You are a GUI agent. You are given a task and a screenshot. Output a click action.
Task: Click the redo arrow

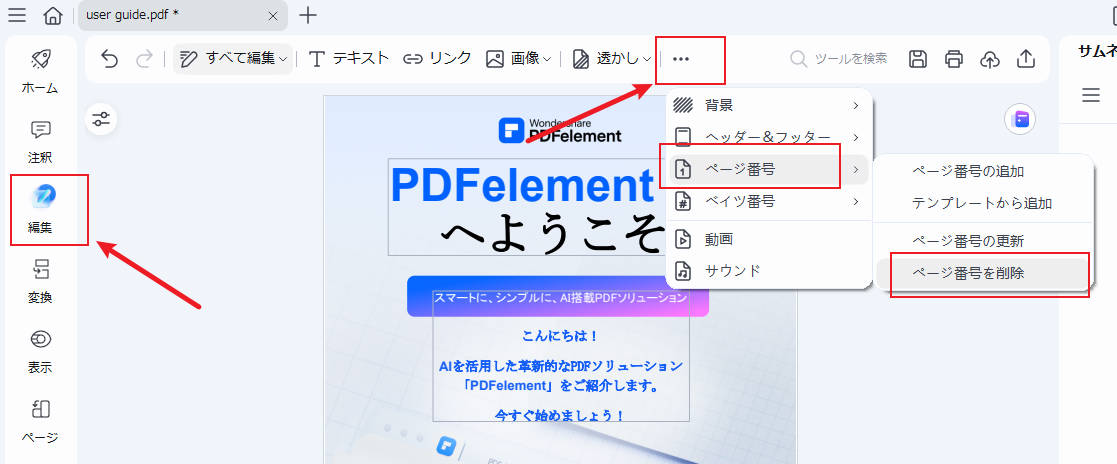[x=145, y=58]
